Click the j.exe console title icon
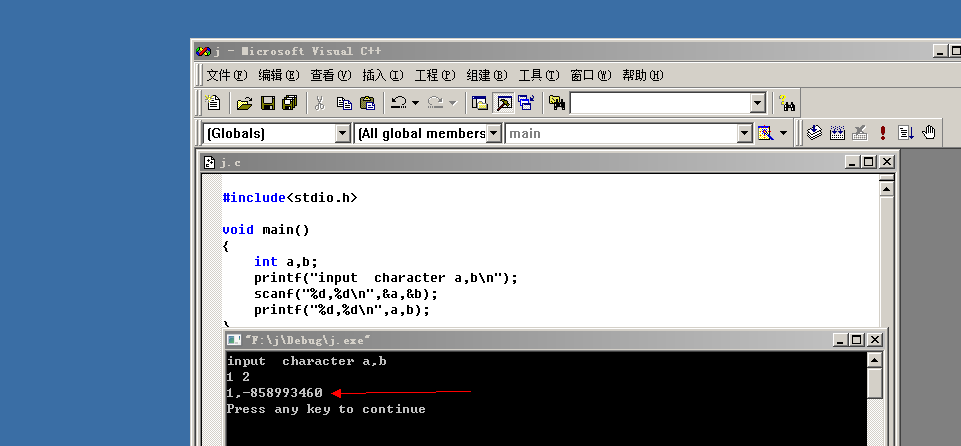This screenshot has width=961, height=446. (x=234, y=340)
